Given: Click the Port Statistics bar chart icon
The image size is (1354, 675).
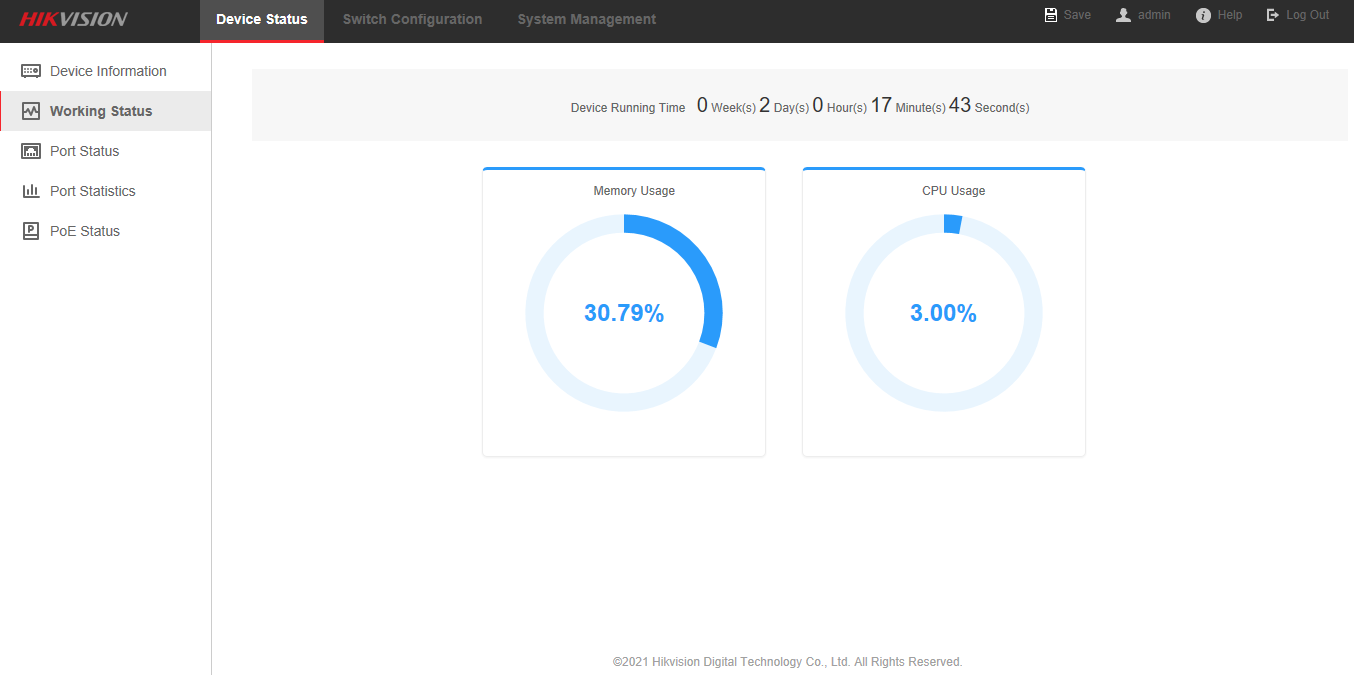Looking at the screenshot, I should coord(31,191).
